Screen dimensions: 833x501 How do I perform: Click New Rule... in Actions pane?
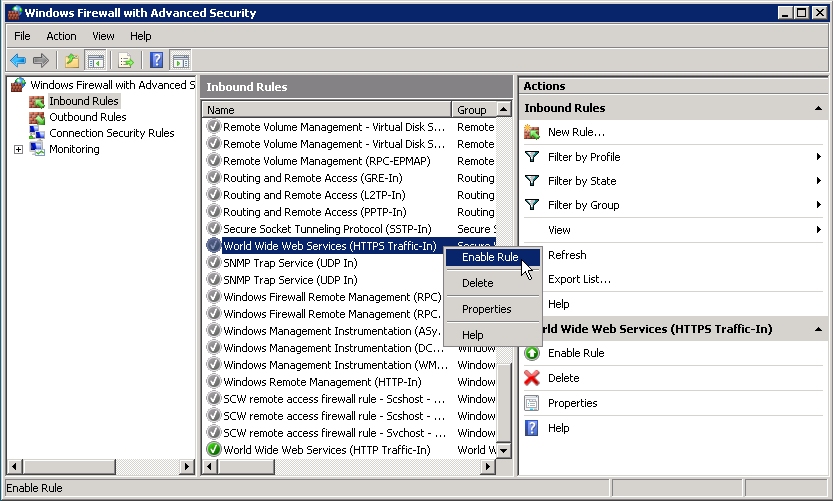576,132
